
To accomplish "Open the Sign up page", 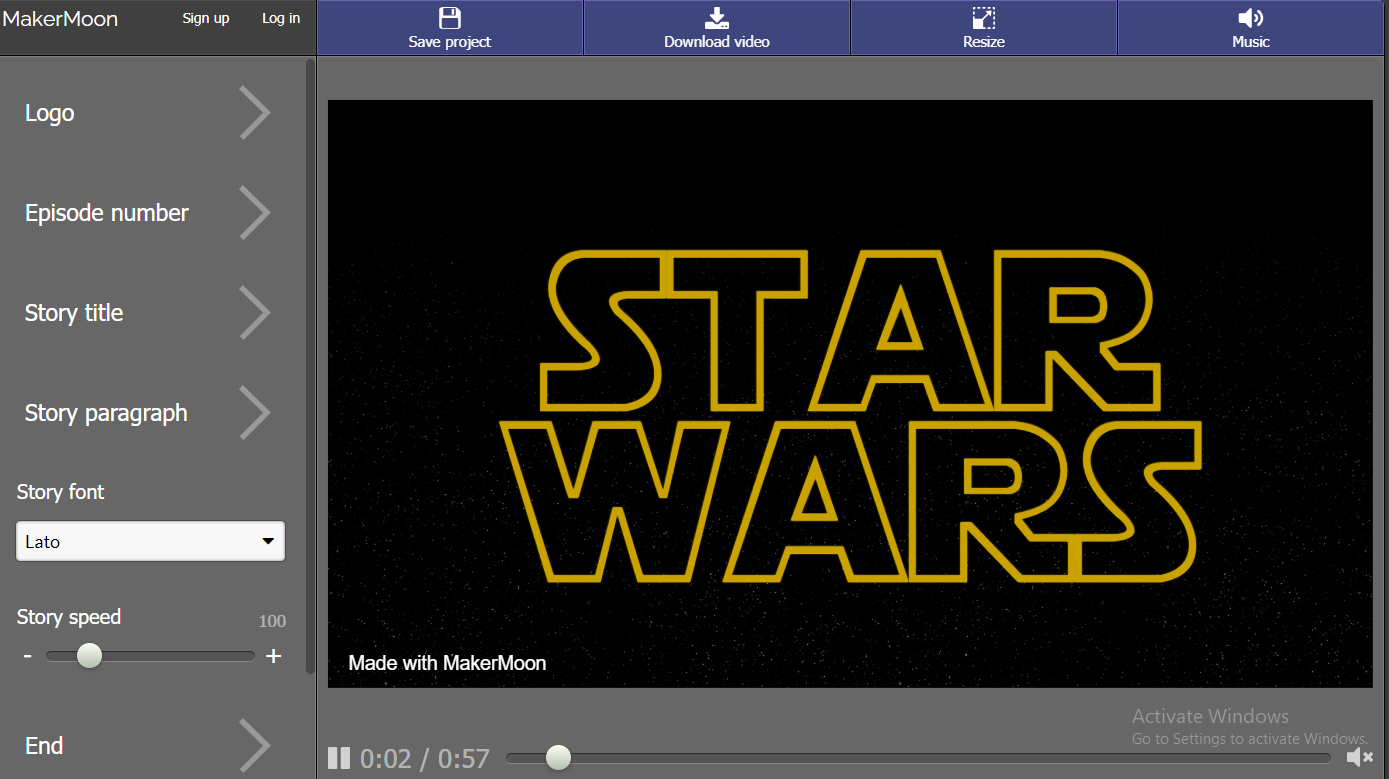I will [x=206, y=18].
